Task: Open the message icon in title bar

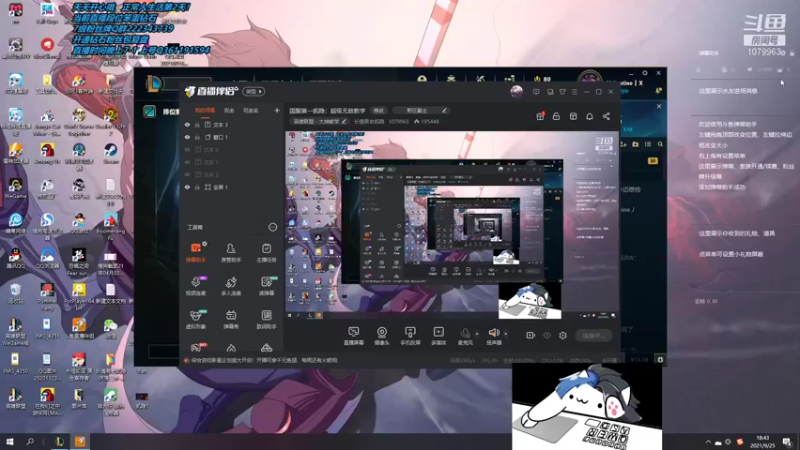Action: 536,92
